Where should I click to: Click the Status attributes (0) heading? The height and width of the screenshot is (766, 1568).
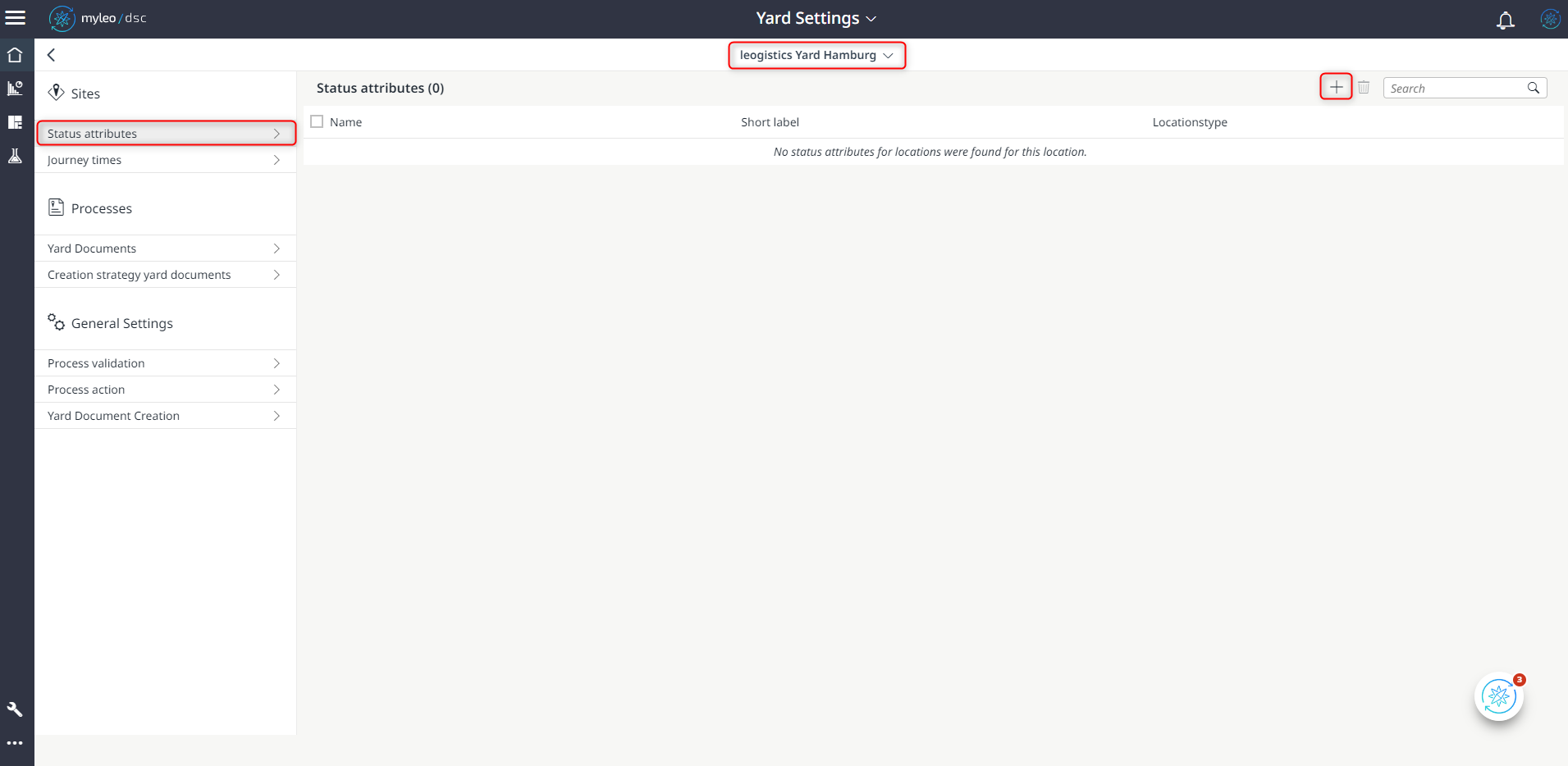point(380,88)
